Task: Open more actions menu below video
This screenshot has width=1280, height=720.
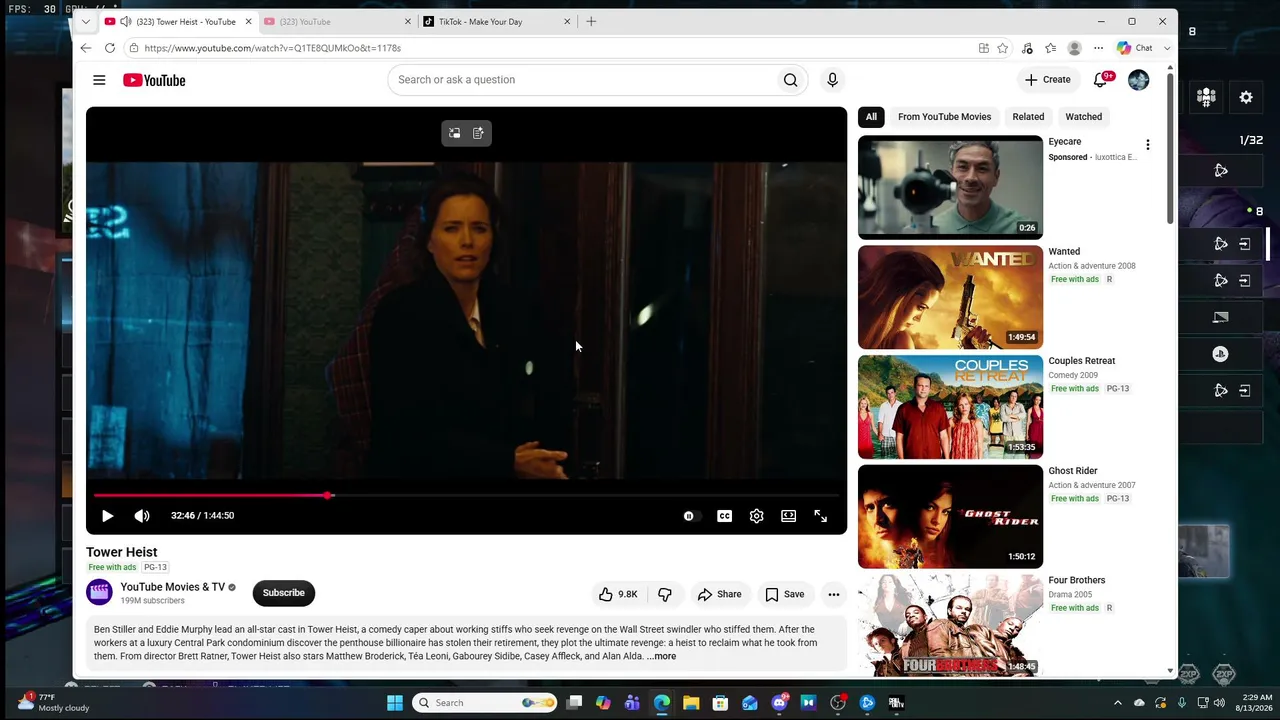Action: pyautogui.click(x=833, y=594)
